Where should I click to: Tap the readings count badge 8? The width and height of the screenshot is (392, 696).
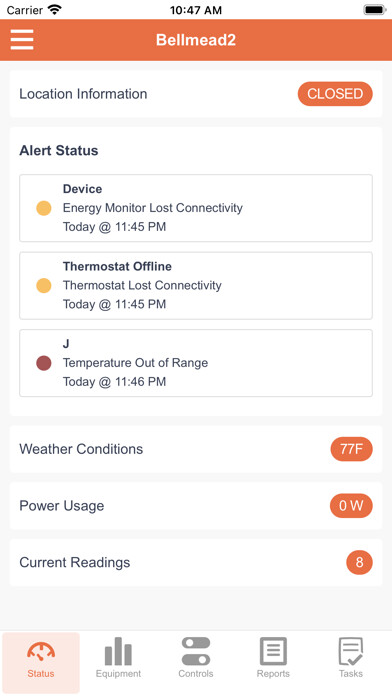359,562
